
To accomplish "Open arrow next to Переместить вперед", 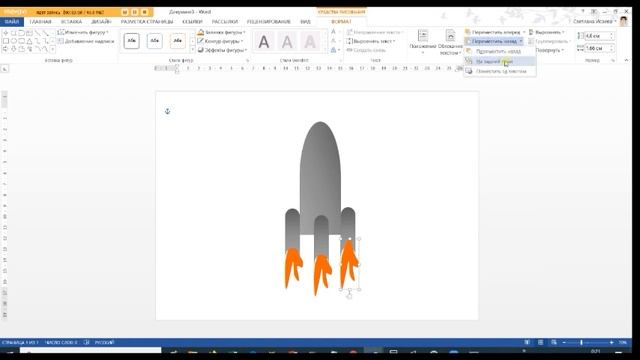I will point(524,32).
